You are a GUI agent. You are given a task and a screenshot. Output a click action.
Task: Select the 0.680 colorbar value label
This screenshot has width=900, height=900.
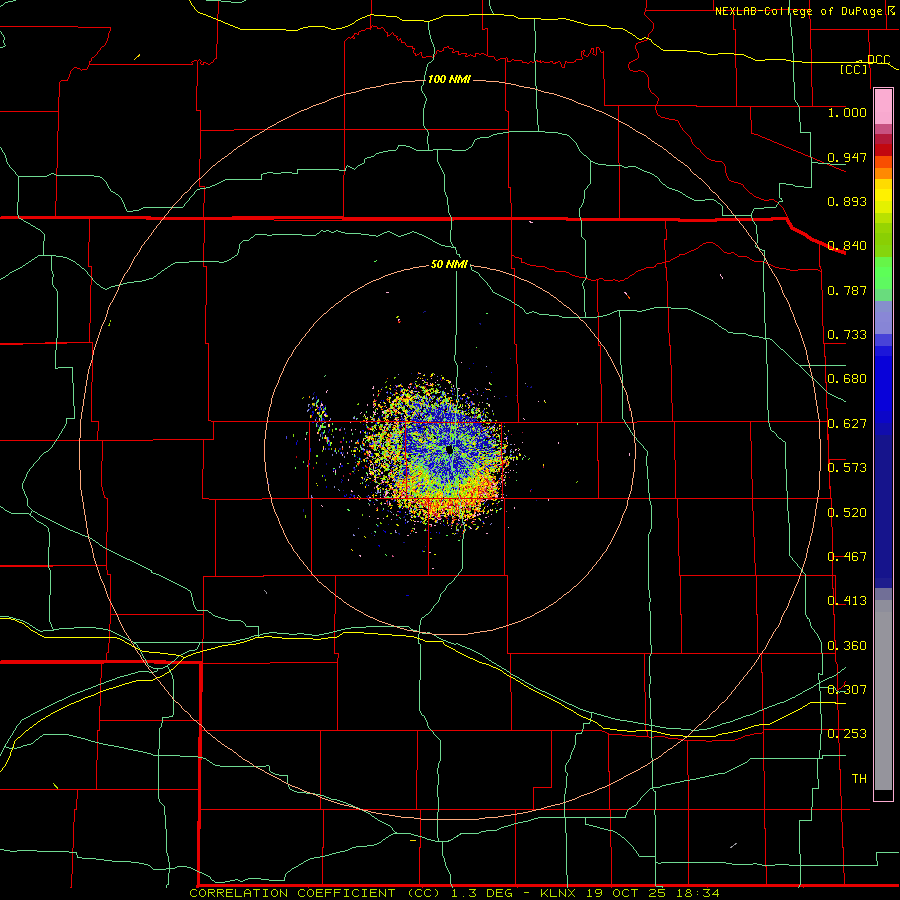click(x=847, y=379)
